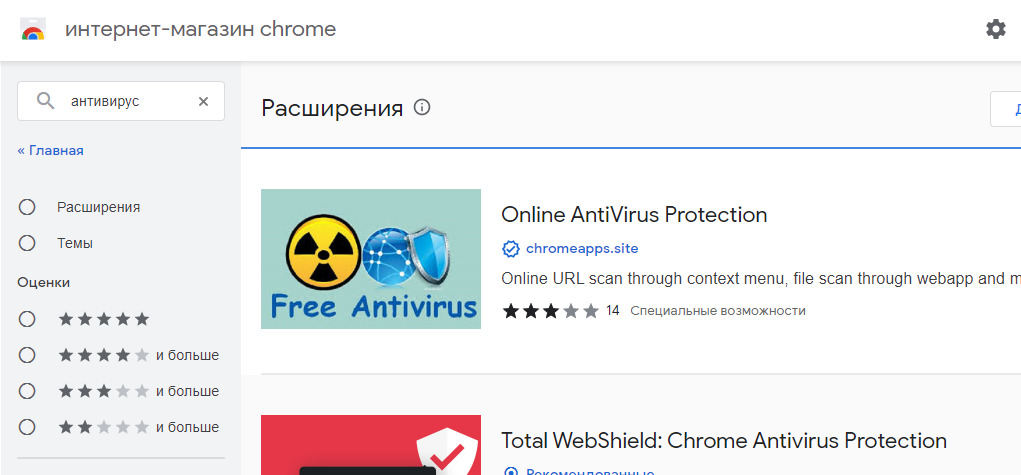
Task: Select the Темы radio button
Action: click(27, 243)
